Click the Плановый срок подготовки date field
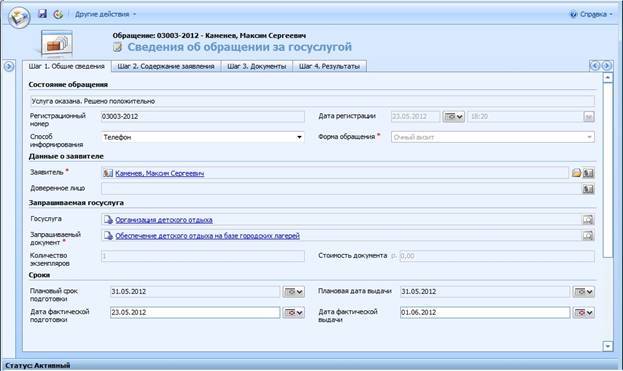The width and height of the screenshot is (623, 371). [x=195, y=292]
